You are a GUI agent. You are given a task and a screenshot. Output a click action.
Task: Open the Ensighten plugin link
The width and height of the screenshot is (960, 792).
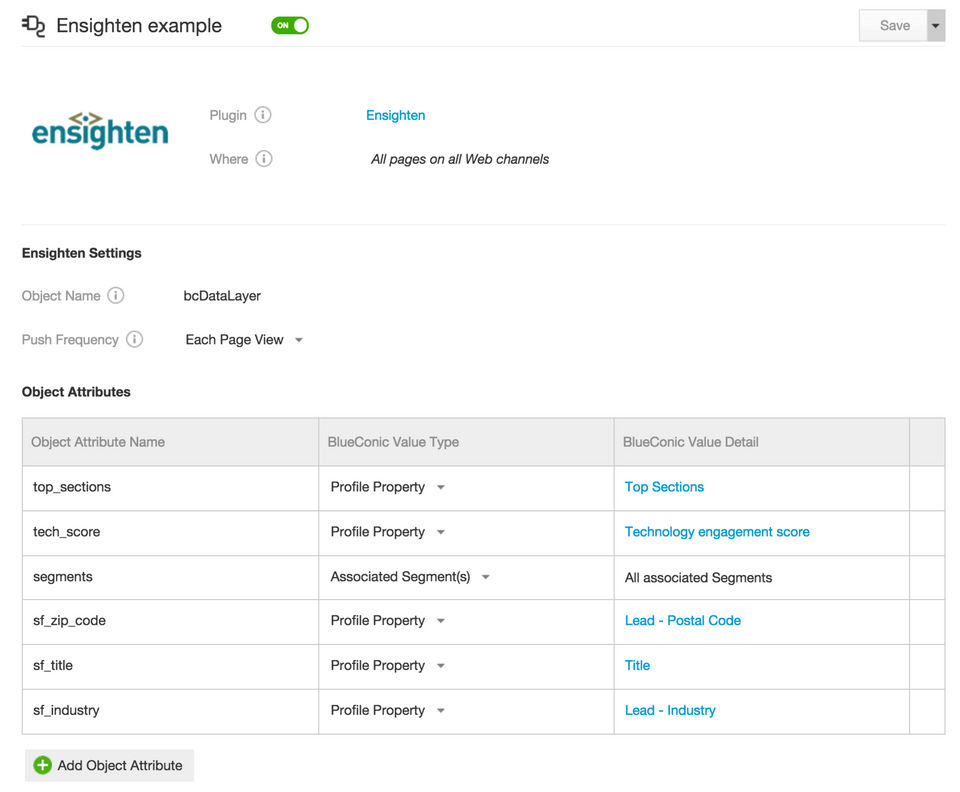[x=395, y=115]
